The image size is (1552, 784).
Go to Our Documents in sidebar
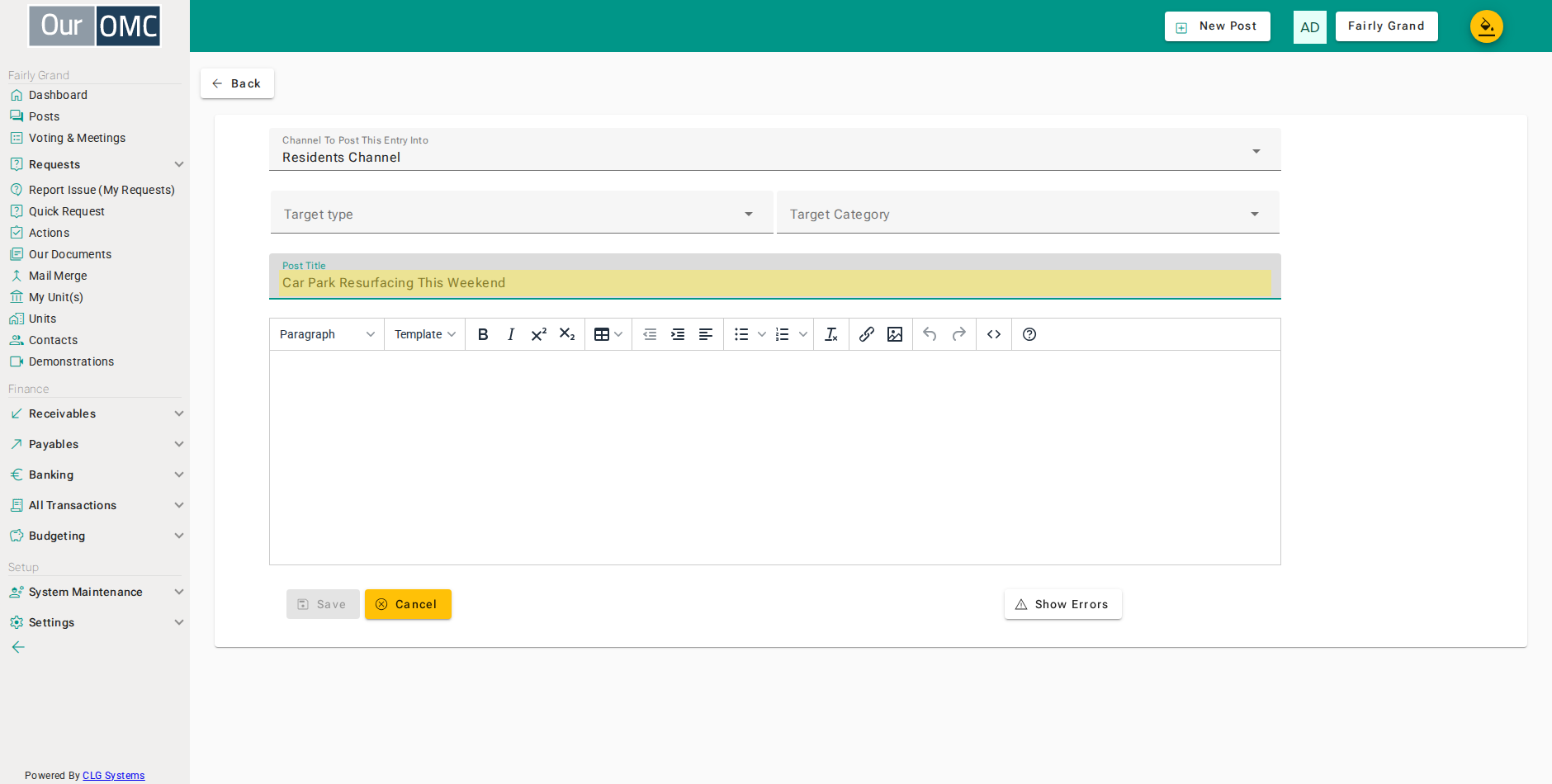tap(70, 254)
